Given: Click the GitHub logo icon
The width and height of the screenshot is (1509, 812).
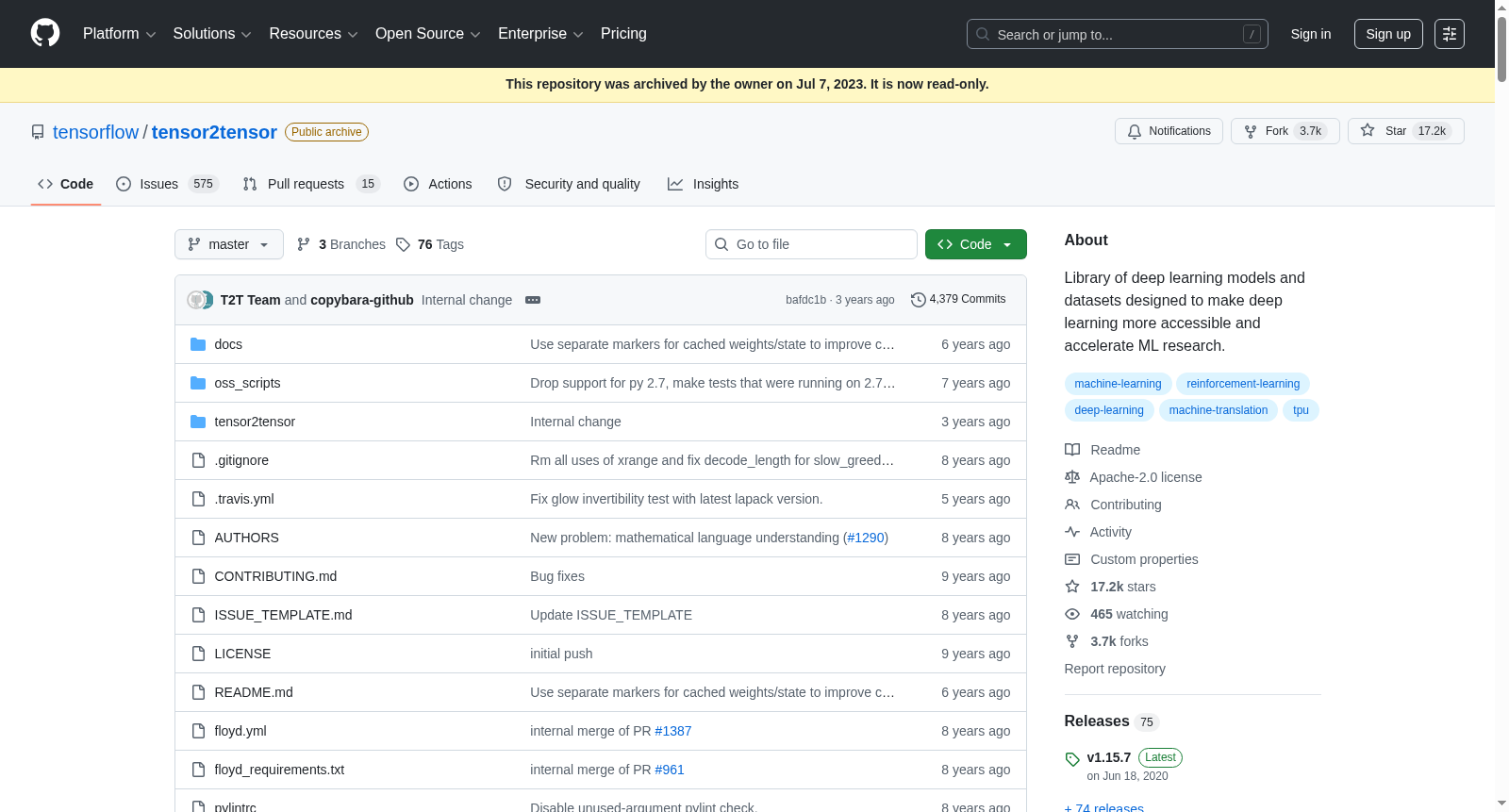Looking at the screenshot, I should [x=45, y=33].
